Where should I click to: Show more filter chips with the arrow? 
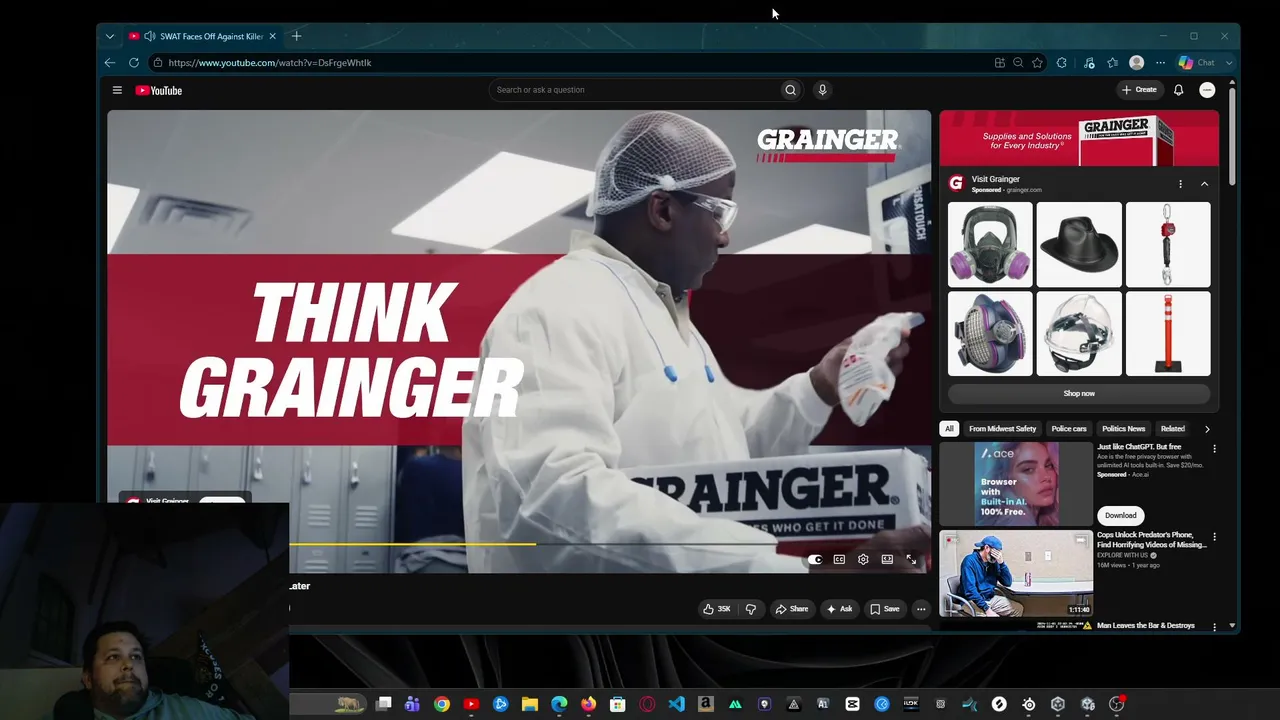pos(1207,429)
